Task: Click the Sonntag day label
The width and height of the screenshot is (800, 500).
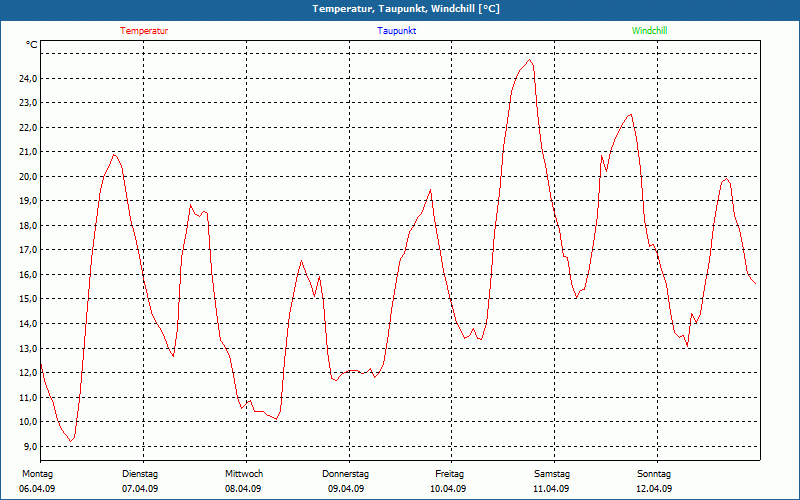Action: click(654, 474)
